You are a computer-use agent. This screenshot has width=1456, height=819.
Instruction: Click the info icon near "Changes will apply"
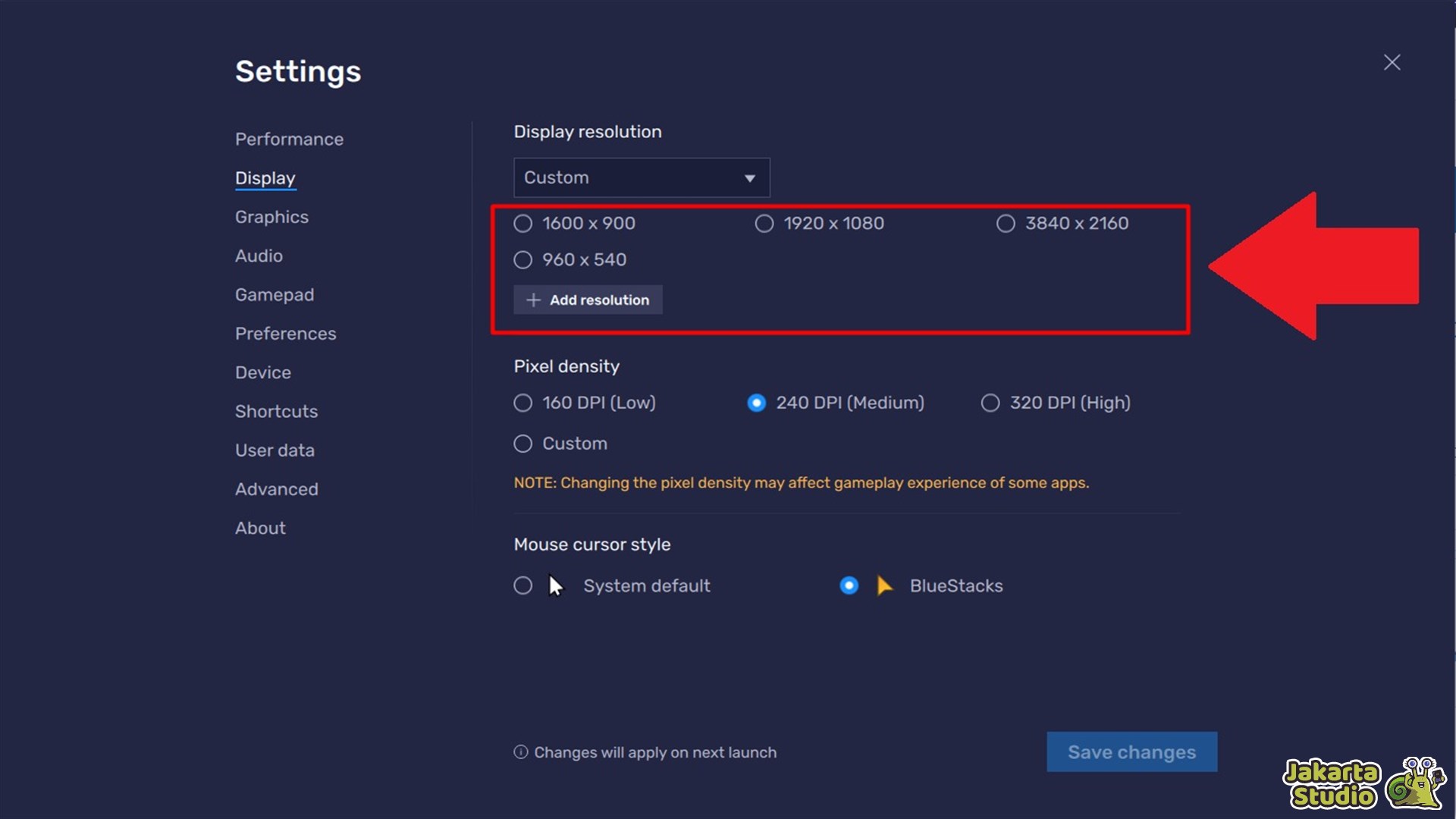520,752
